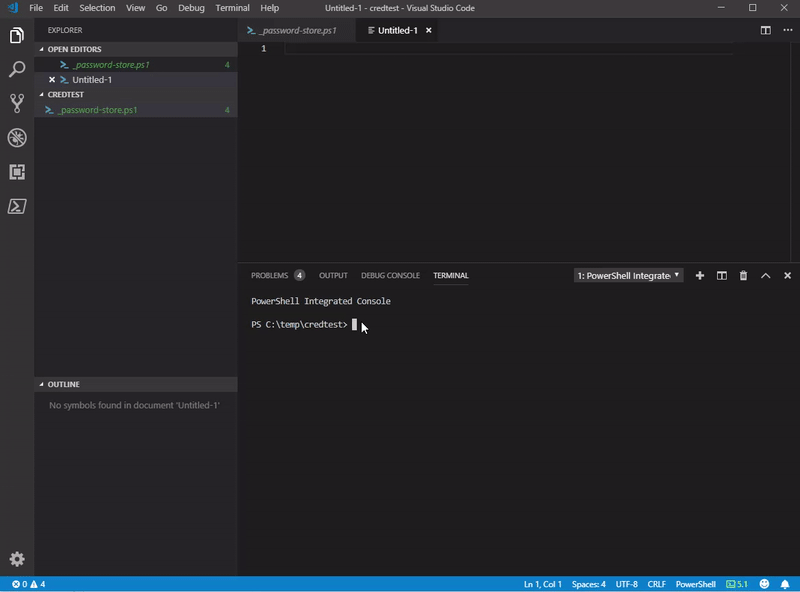Open the Go menu
Screen dimensions: 800x592
click(161, 8)
